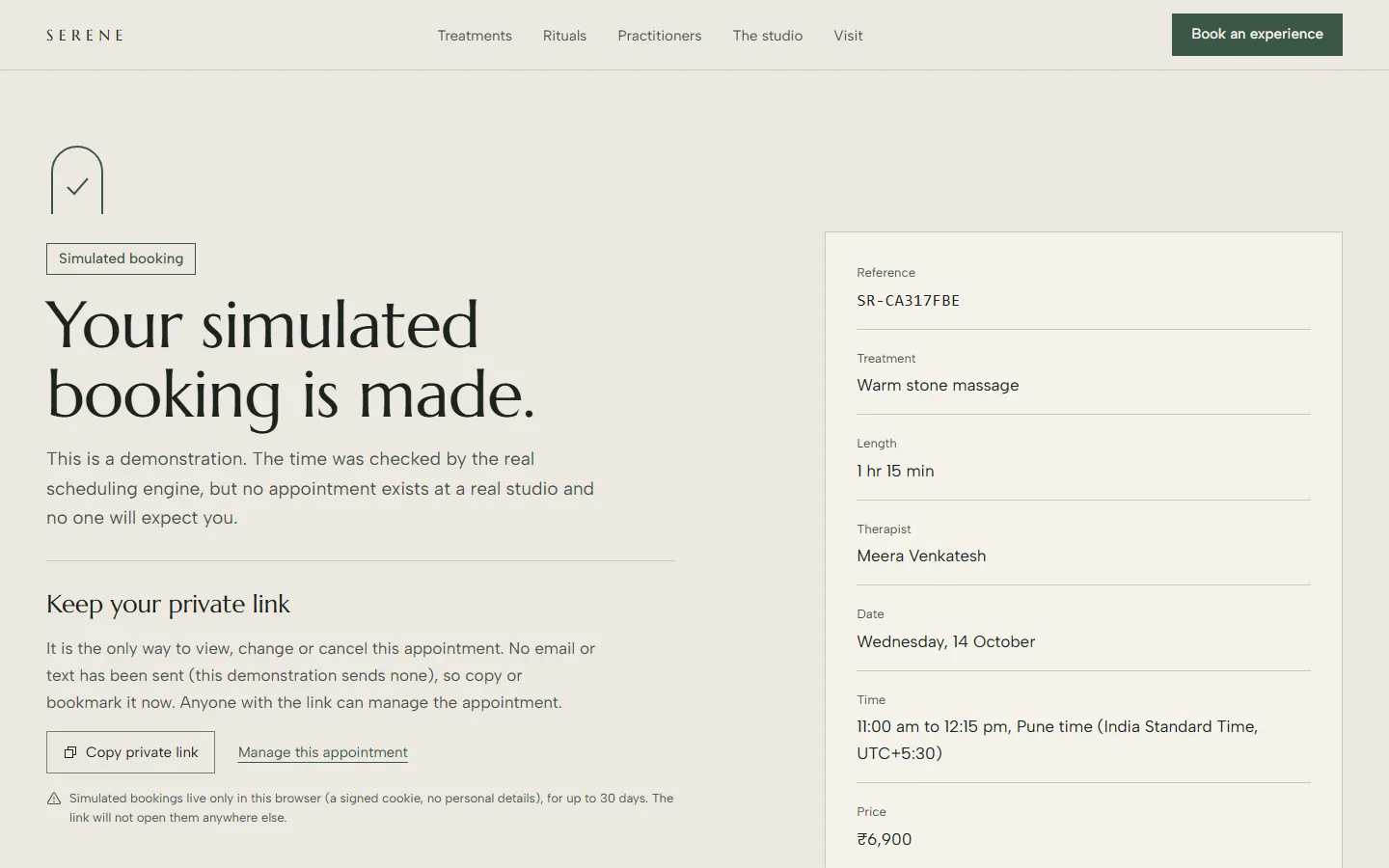Screen dimensions: 1389x868
Task: Click the price ₹6,900
Action: [885, 839]
